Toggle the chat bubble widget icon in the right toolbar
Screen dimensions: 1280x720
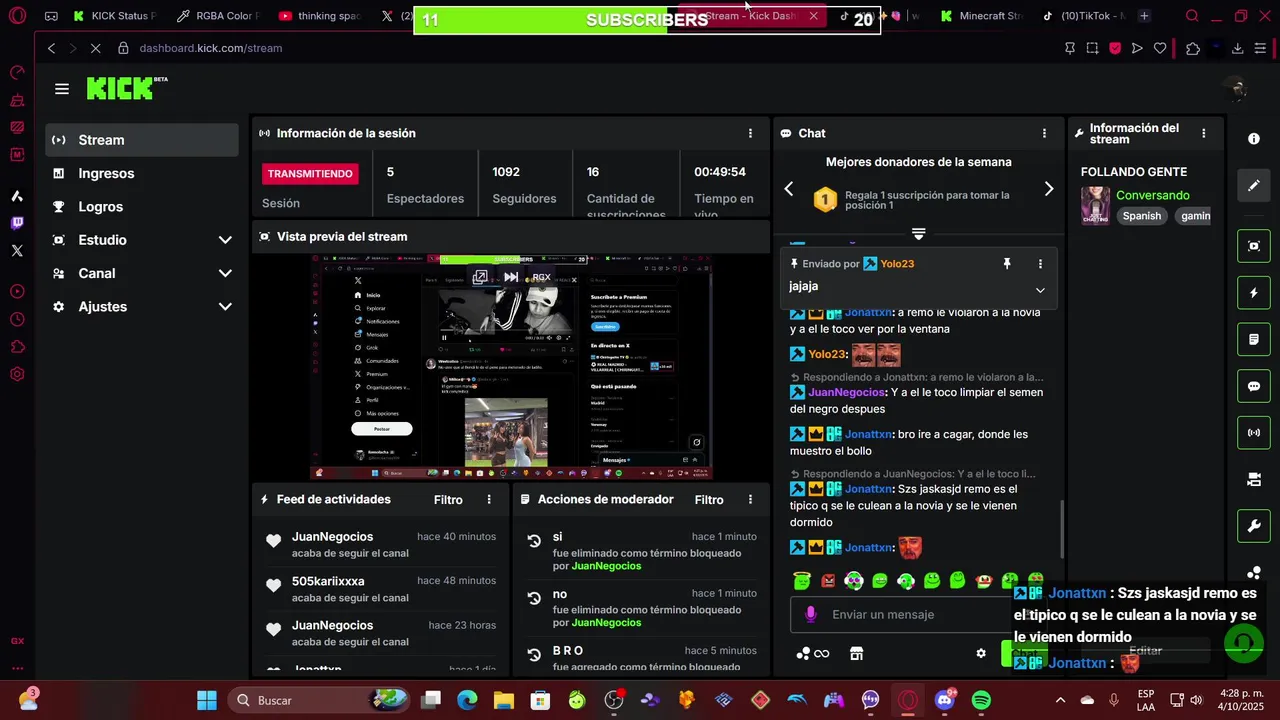click(1254, 386)
